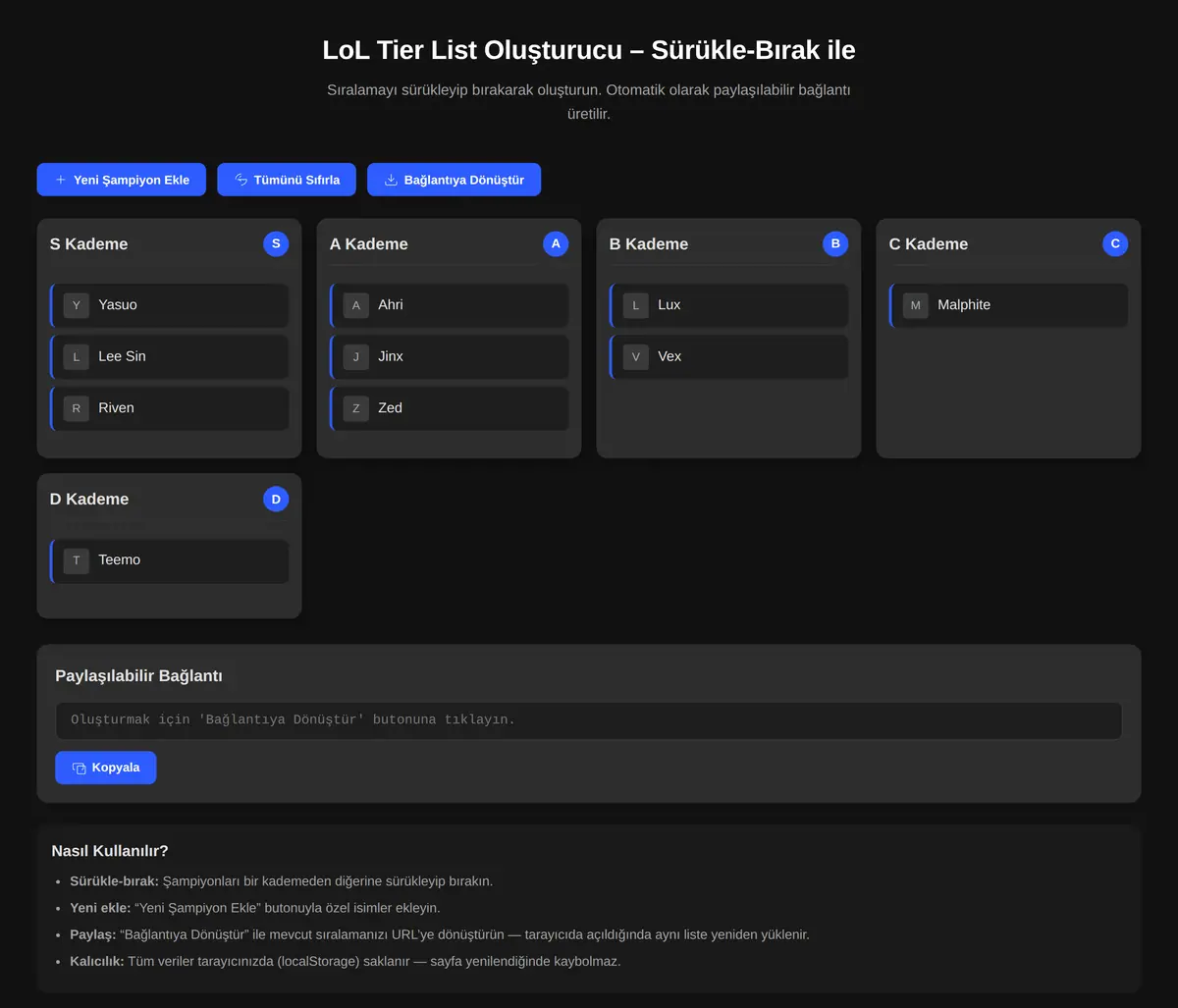Screen dimensions: 1178x1008
Task: Click the J avatar on Jinx card
Action: point(356,356)
